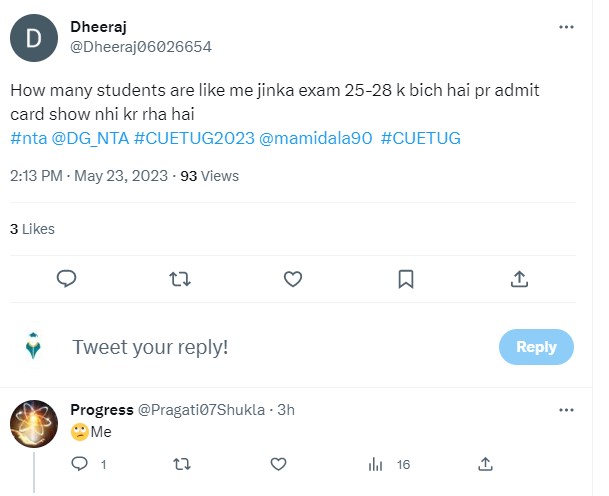This screenshot has width=609, height=496.
Task: Retweet Dheeraj's tweet
Action: click(180, 278)
